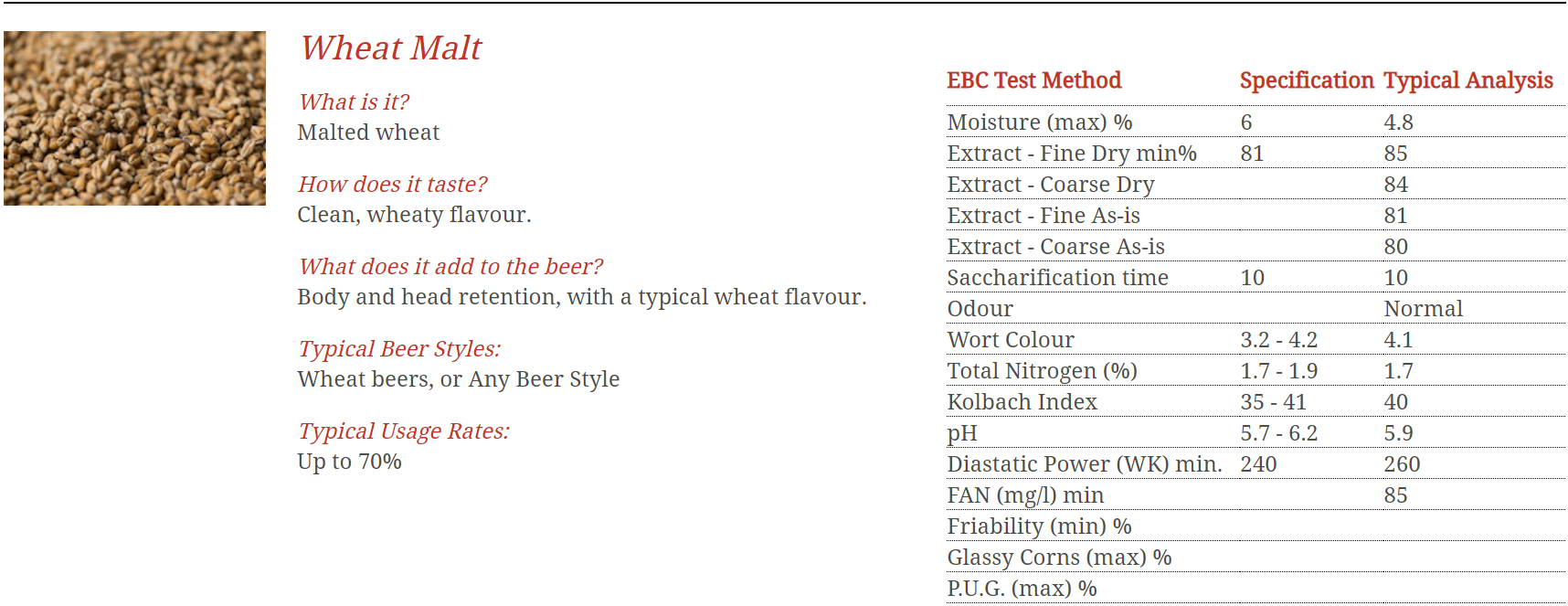Select the Odour value Normal
This screenshot has height=606, width=1568.
[1423, 309]
